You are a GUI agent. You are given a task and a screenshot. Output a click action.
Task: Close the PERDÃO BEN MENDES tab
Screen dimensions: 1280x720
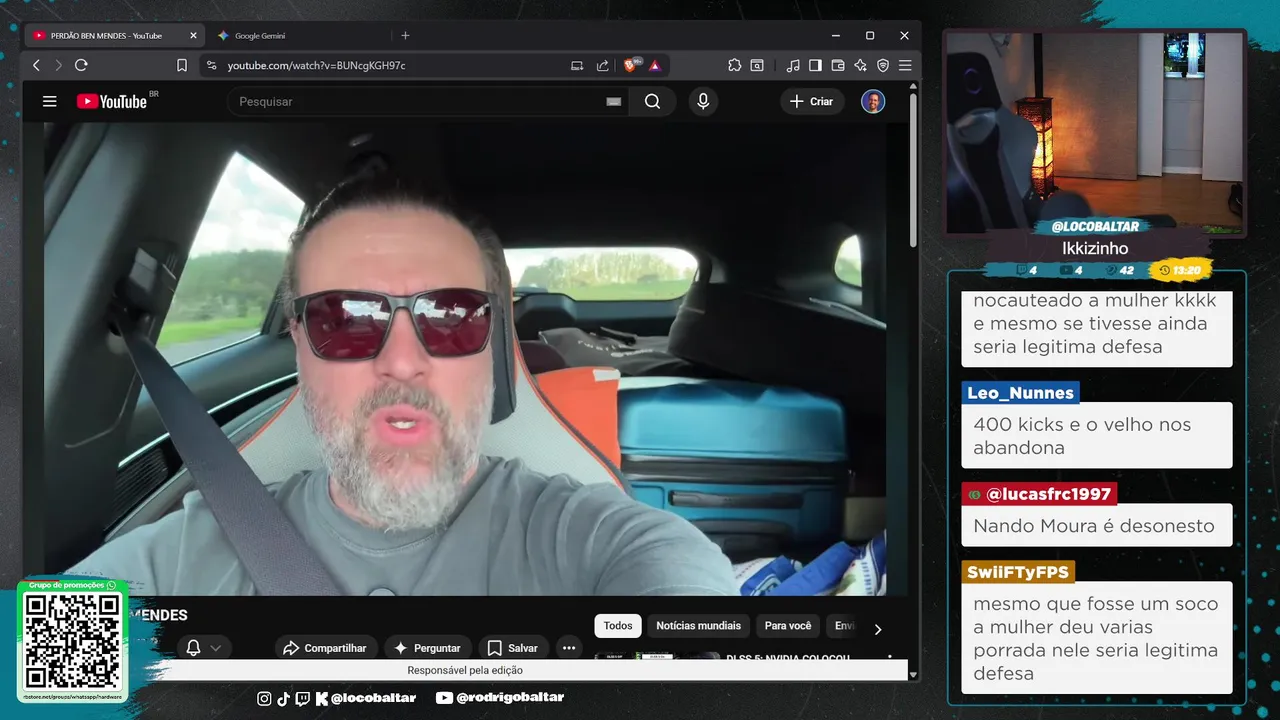point(193,36)
